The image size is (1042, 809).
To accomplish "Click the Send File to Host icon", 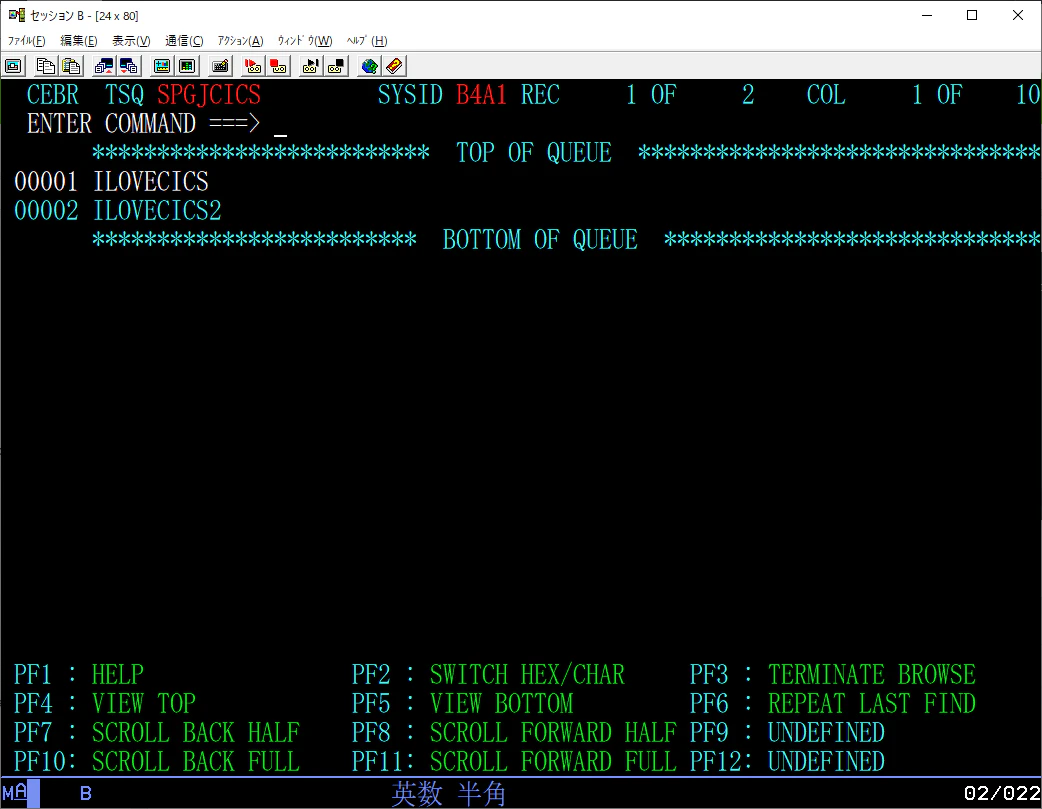I will [104, 66].
